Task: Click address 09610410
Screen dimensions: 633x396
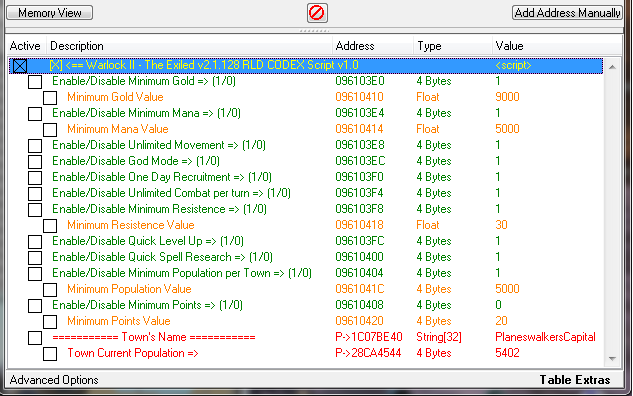Action: pyautogui.click(x=359, y=97)
